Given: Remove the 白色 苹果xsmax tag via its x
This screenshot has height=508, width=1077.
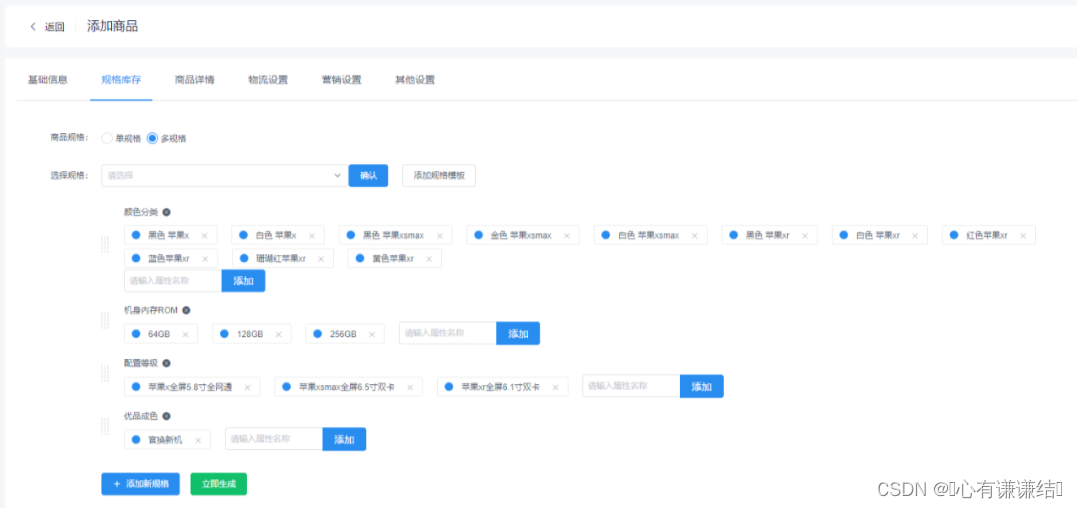Looking at the screenshot, I should (x=694, y=235).
